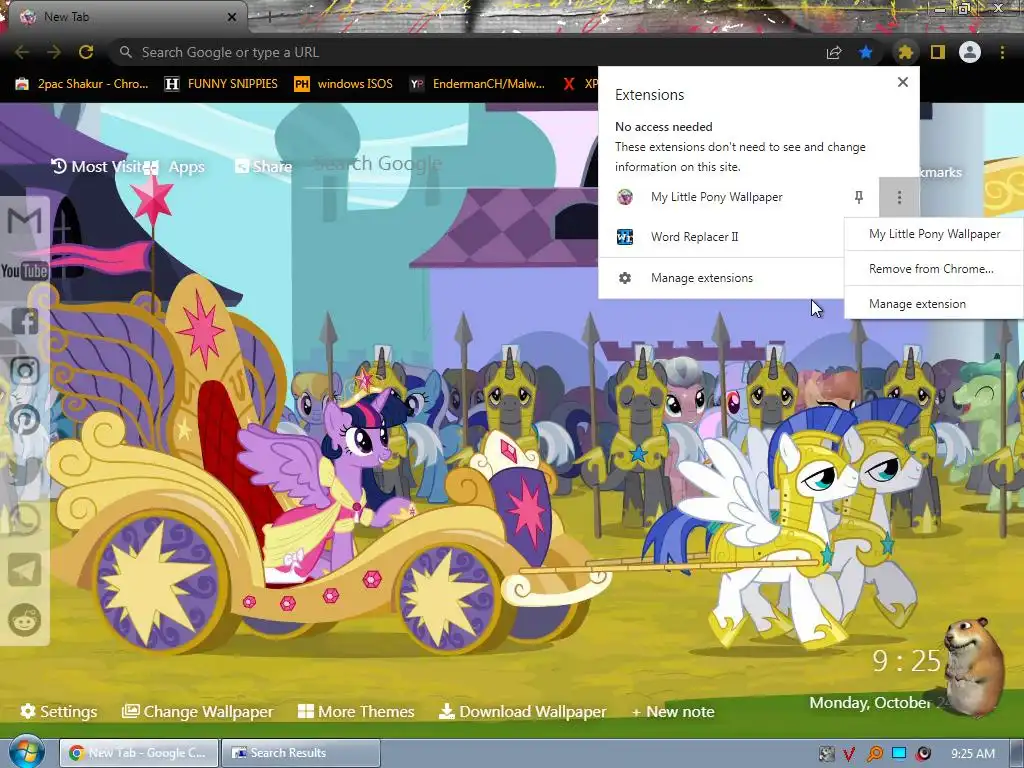The width and height of the screenshot is (1024, 768).
Task: Open Telegram from the sidebar icon
Action: [24, 570]
